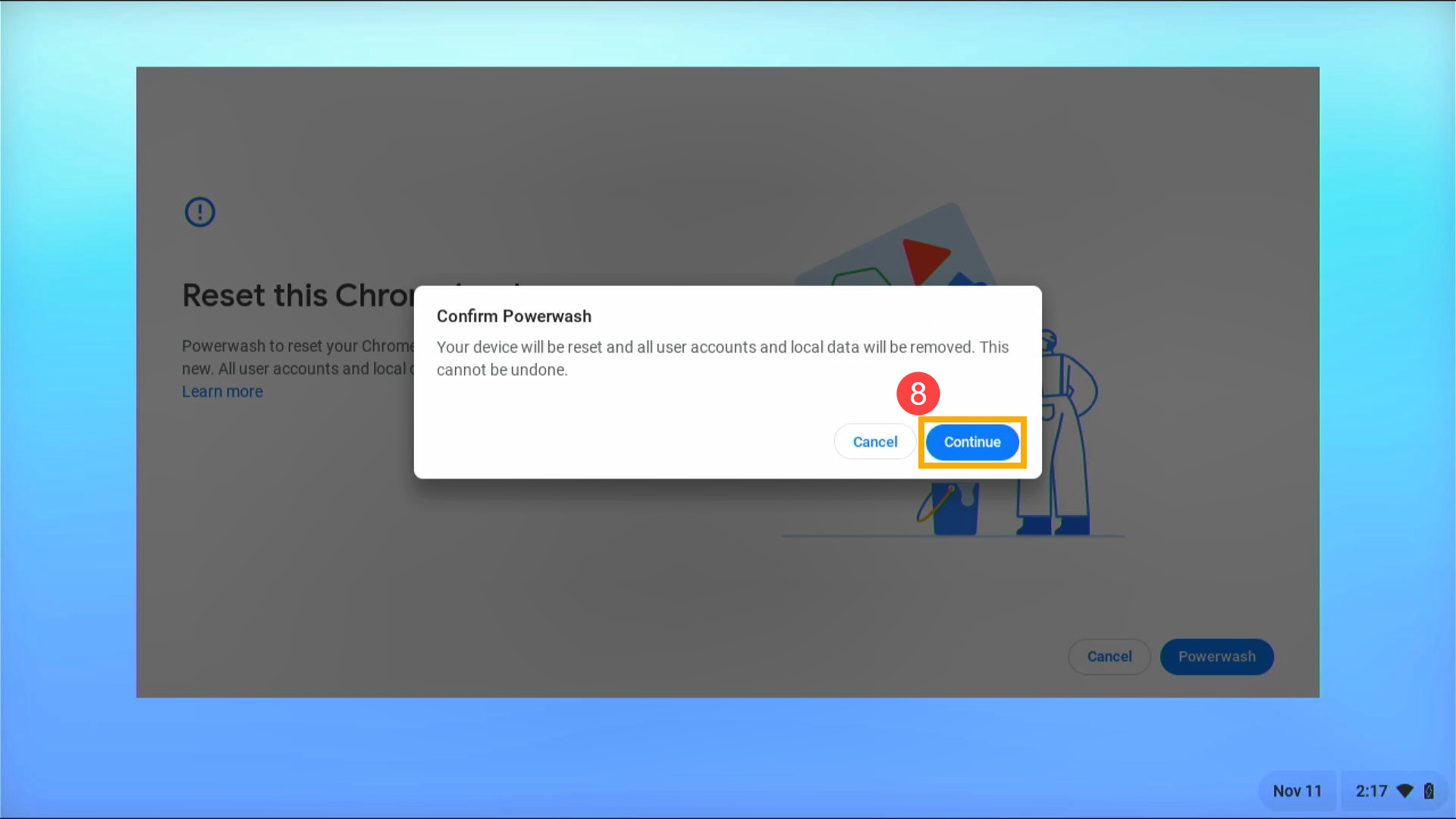Click Cancel next to the Powerwash button

pyautogui.click(x=1109, y=657)
